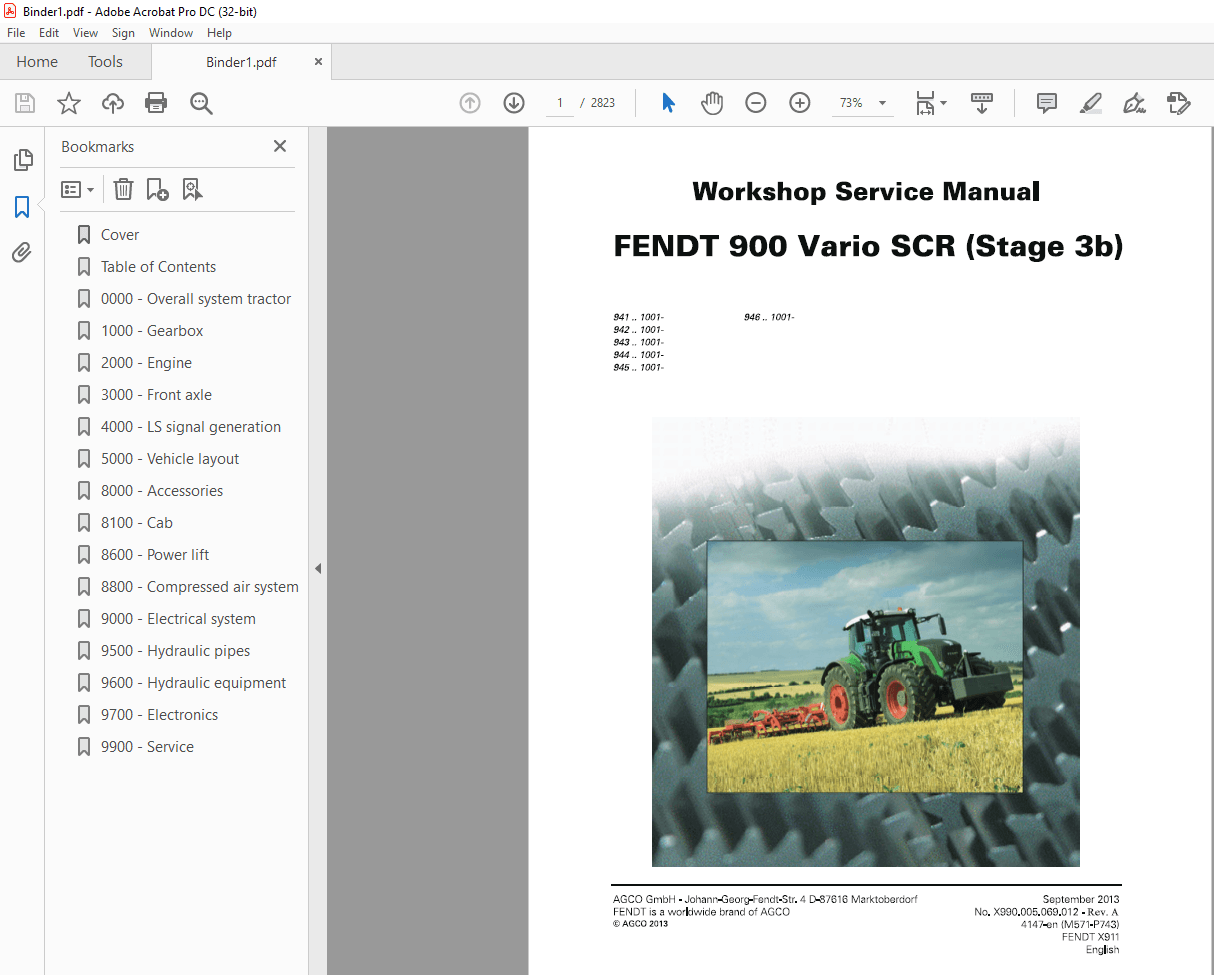Delete the selected bookmark with trash icon
Image resolution: width=1214 pixels, height=975 pixels.
pos(123,189)
